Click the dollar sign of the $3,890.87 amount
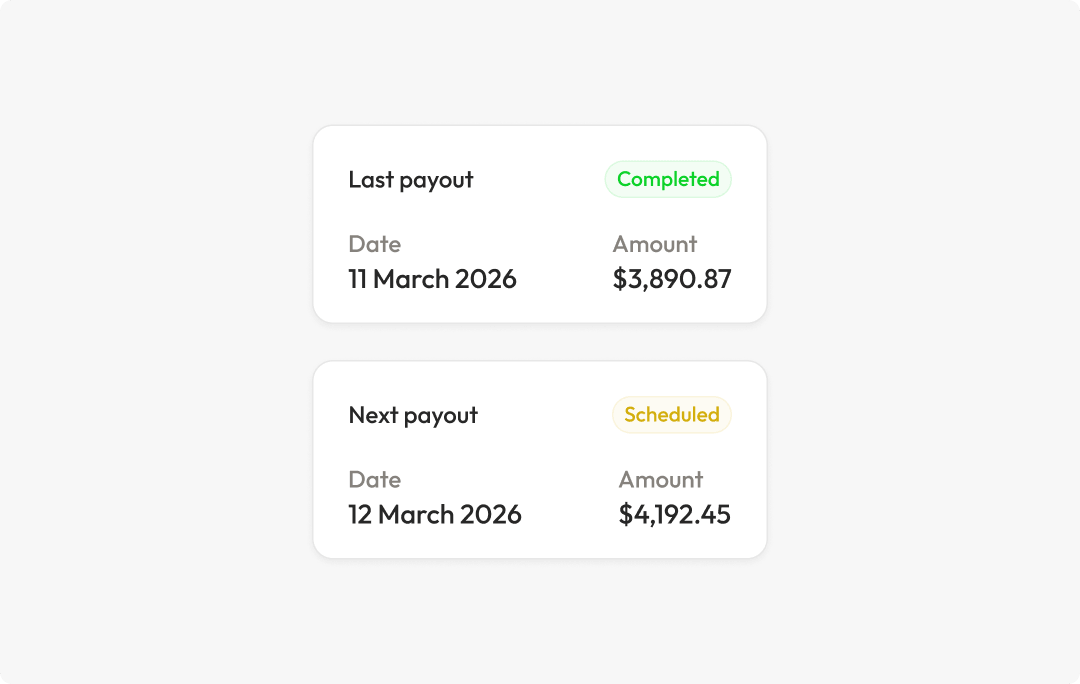The image size is (1080, 684). click(619, 279)
